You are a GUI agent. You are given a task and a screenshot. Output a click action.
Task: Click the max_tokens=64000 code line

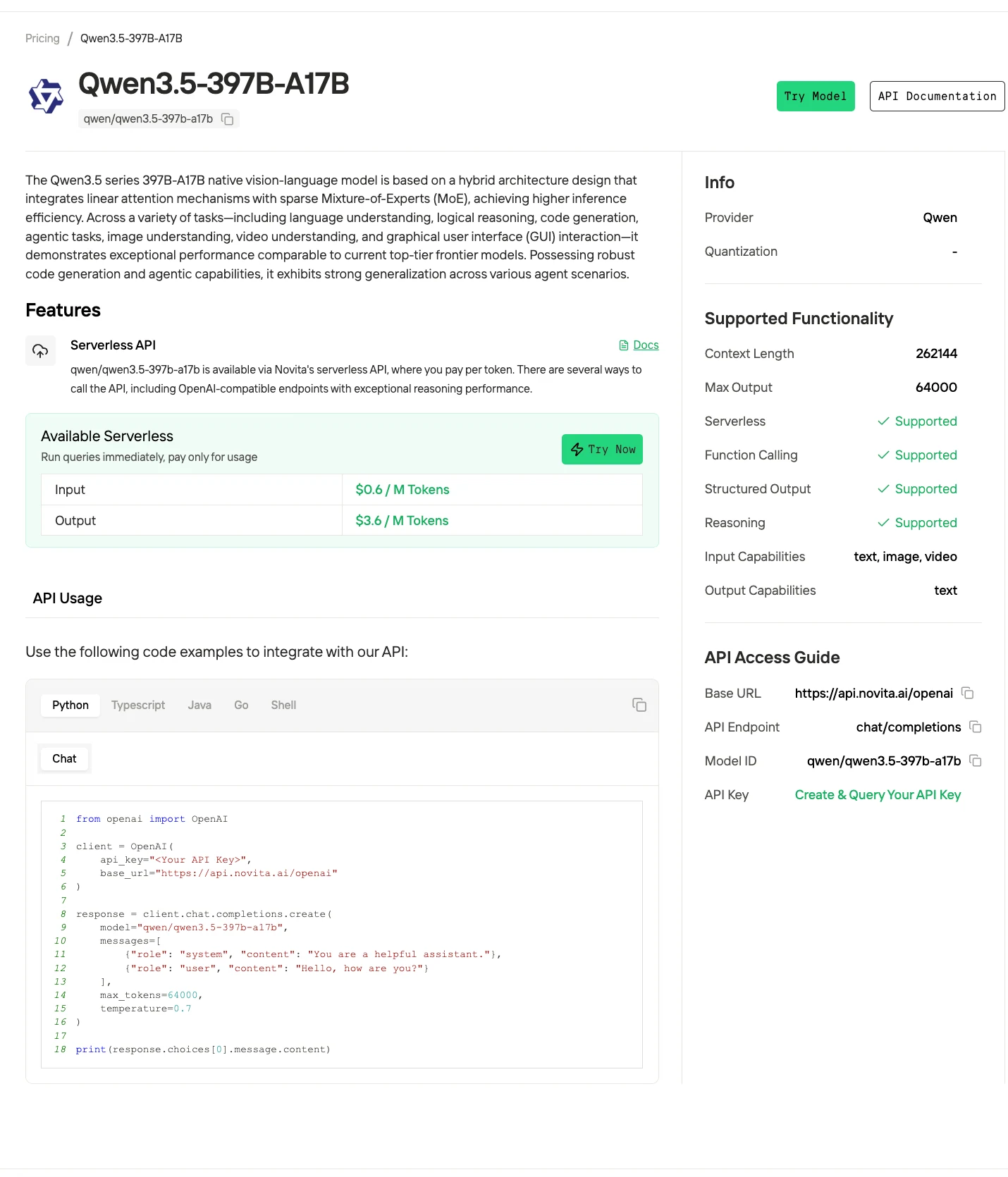pos(152,995)
